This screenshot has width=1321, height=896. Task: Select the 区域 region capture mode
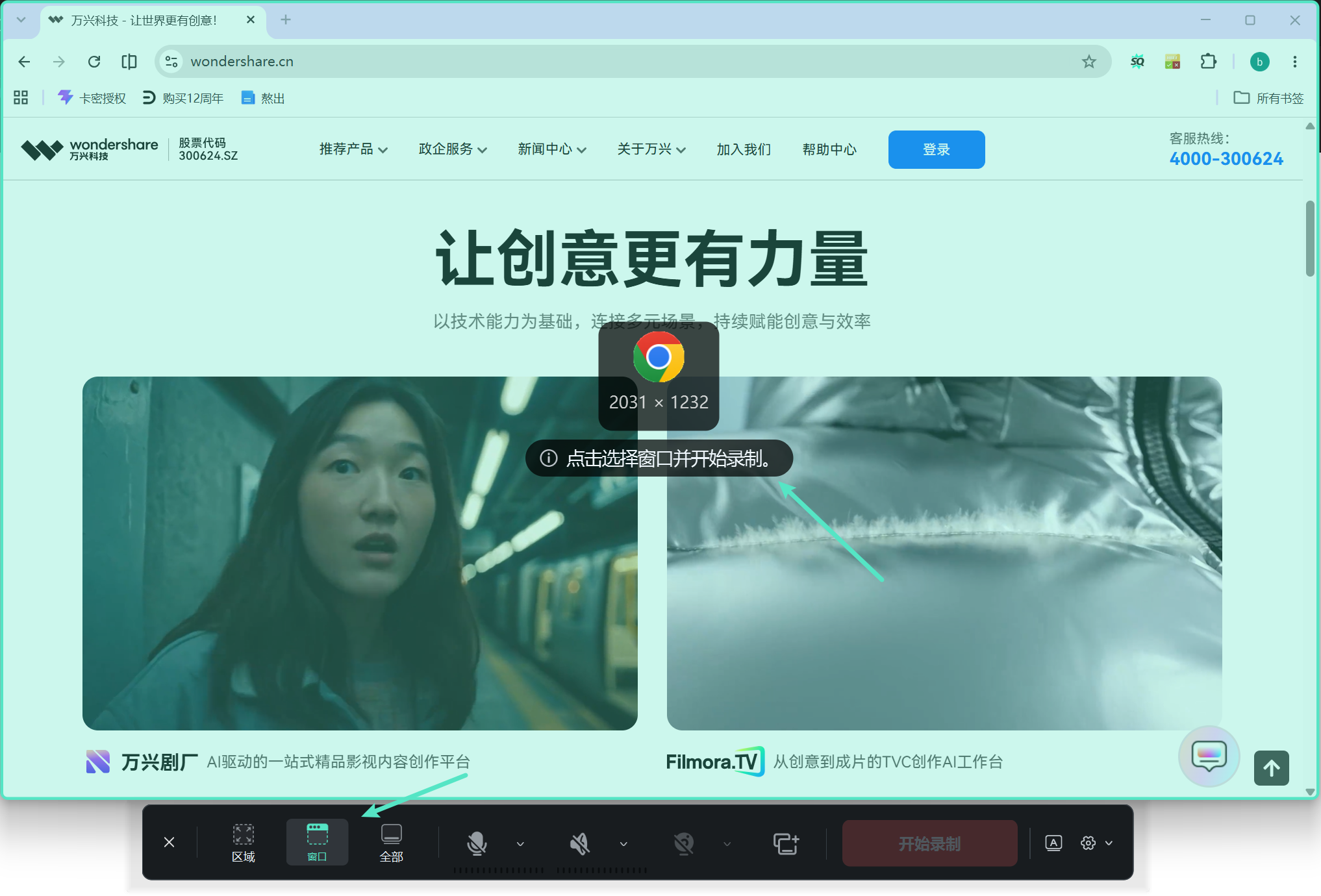(x=244, y=843)
